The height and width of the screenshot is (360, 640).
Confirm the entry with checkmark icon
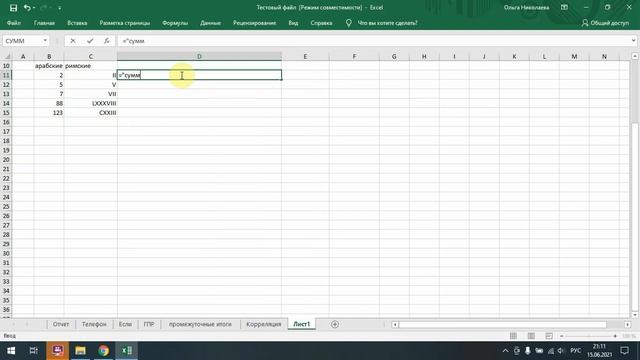pyautogui.click(x=90, y=41)
